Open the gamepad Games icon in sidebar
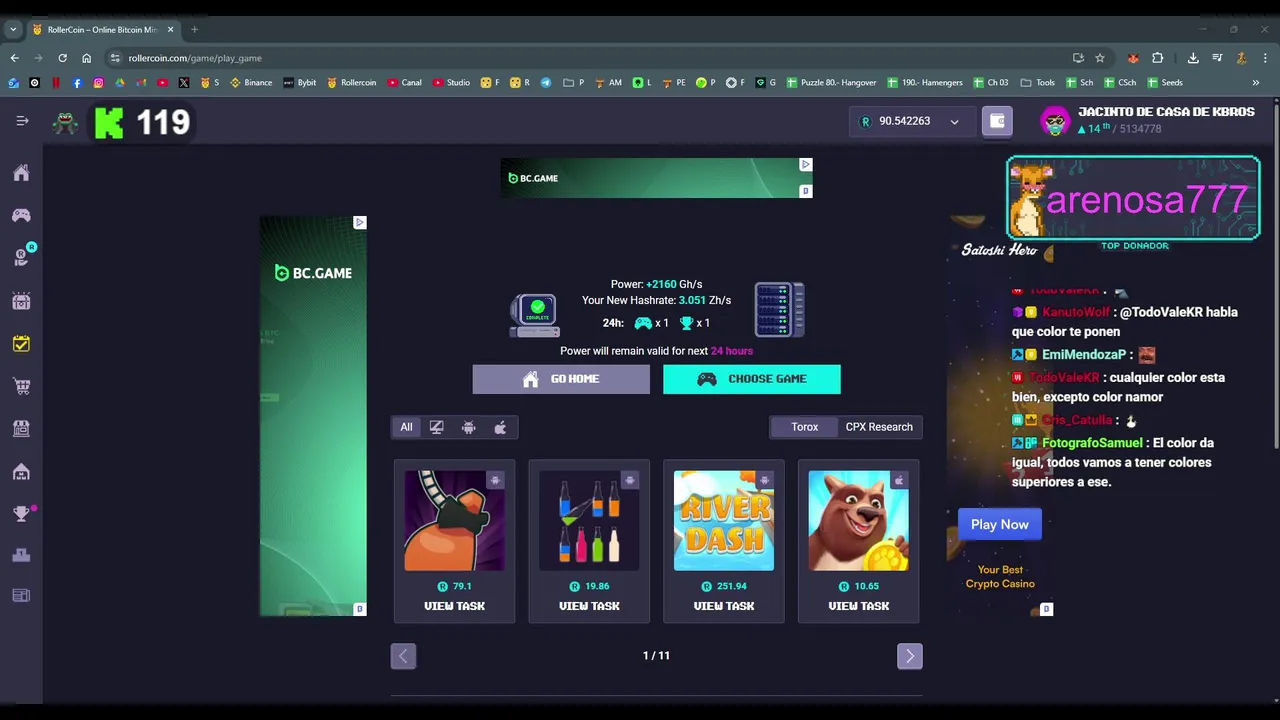The width and height of the screenshot is (1280, 720). tap(21, 215)
